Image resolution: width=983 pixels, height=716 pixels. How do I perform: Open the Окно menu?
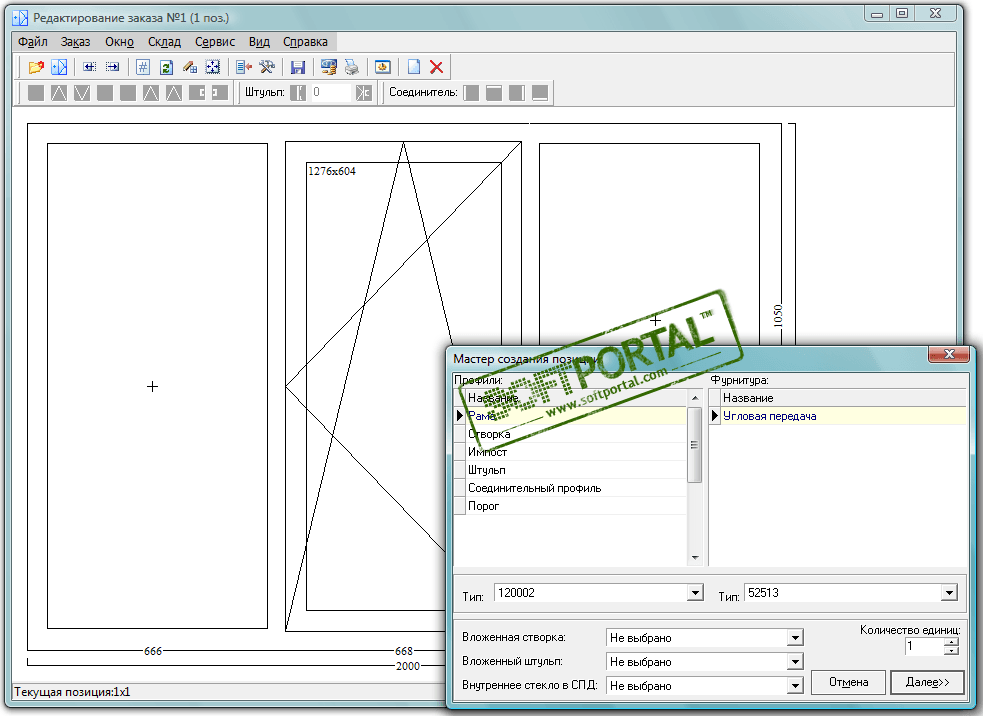[119, 42]
